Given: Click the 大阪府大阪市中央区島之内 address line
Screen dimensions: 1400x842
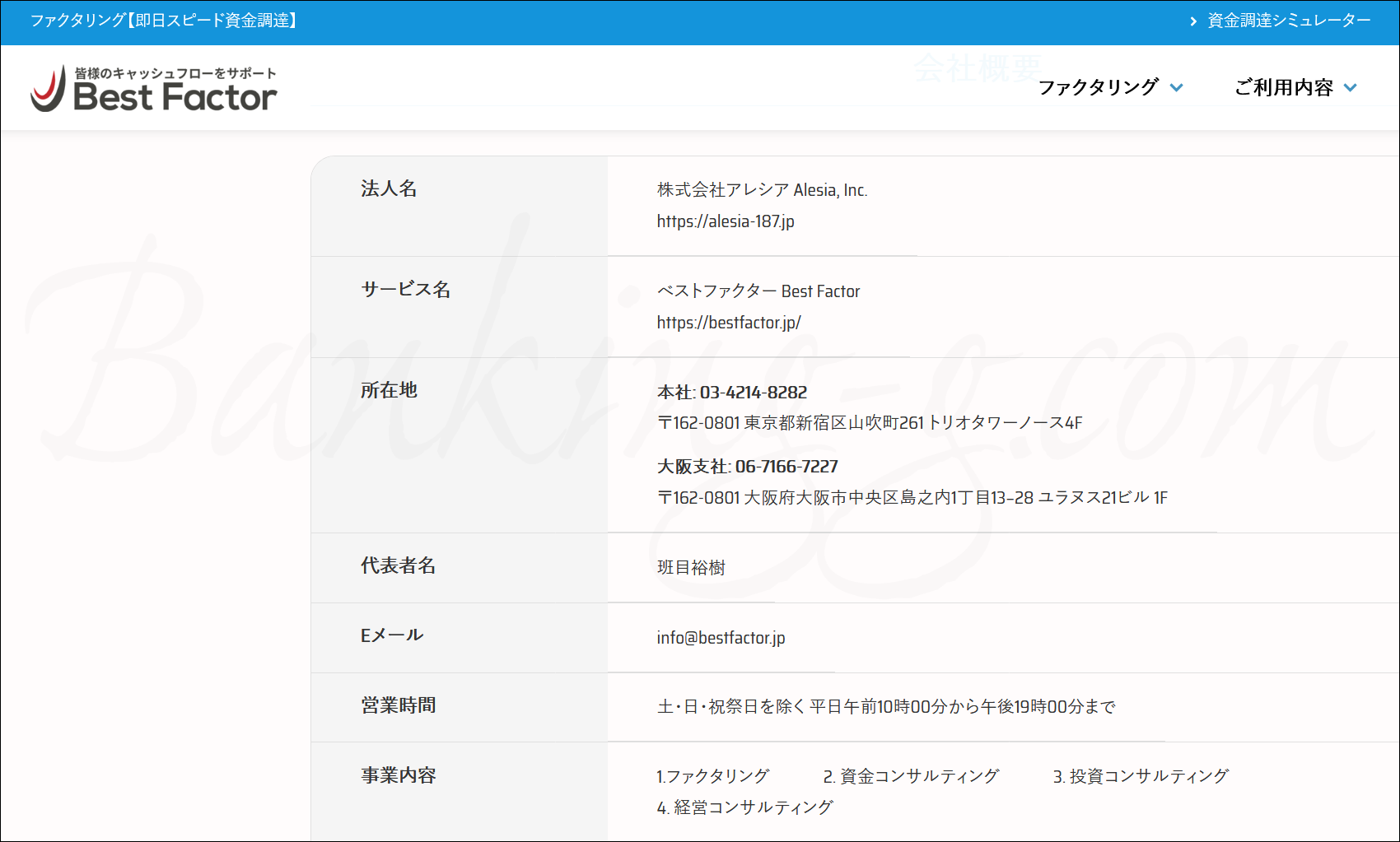Looking at the screenshot, I should pos(912,498).
